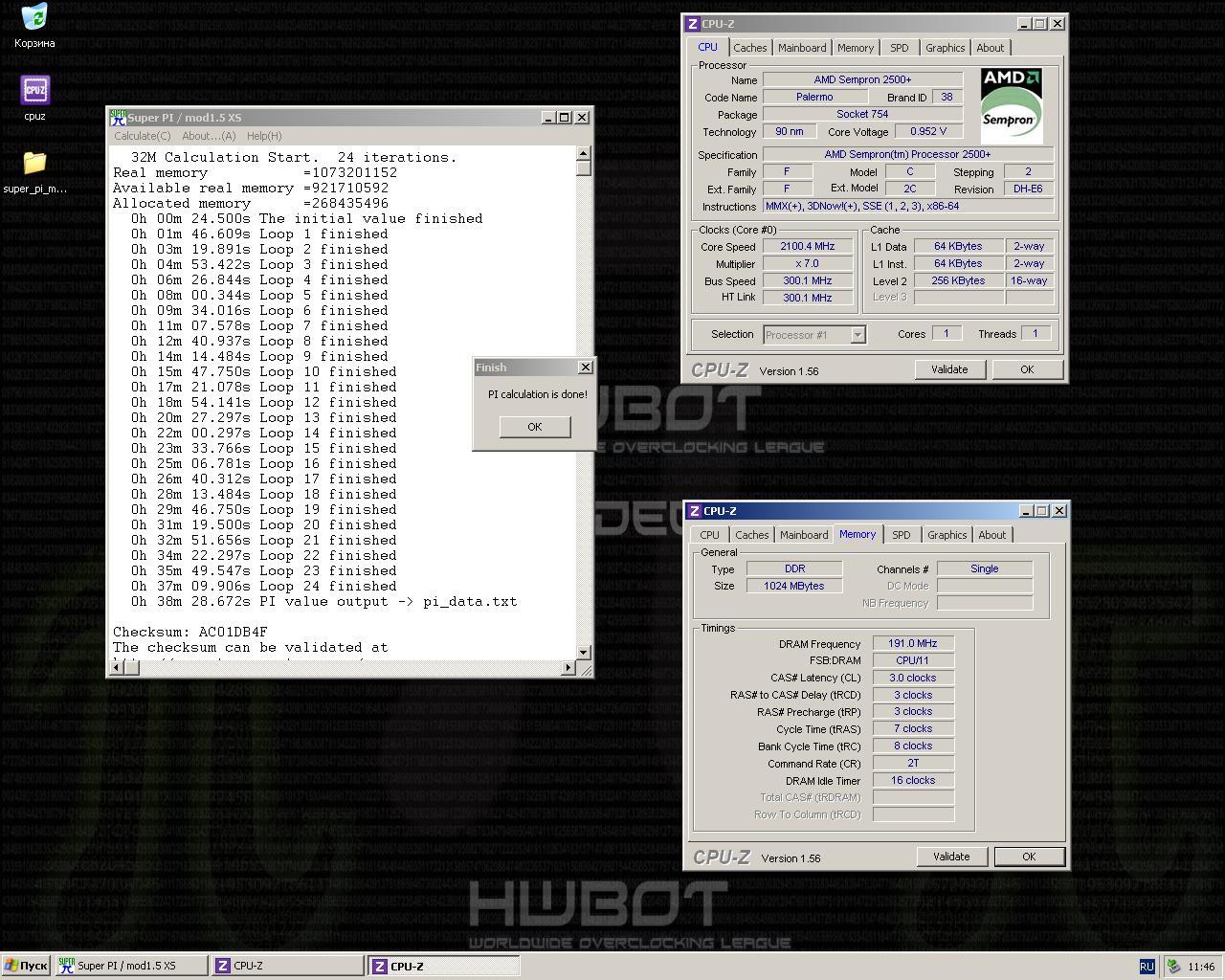The width and height of the screenshot is (1225, 980).
Task: Click the Channels # Single field
Action: [984, 569]
